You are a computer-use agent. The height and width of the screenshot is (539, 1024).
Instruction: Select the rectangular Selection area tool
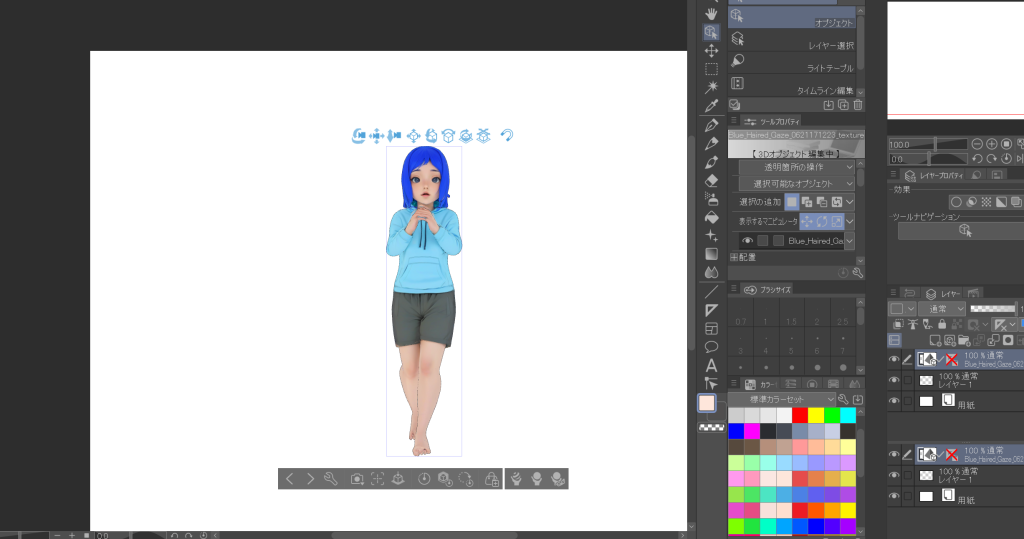[x=711, y=69]
